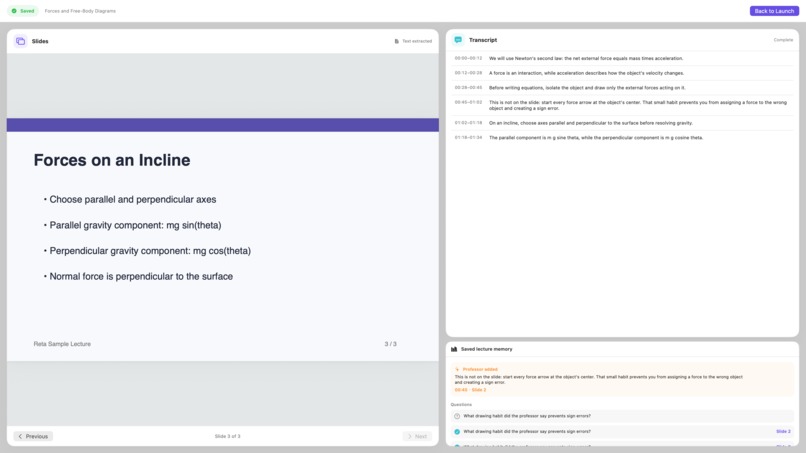
Task: Click the teal check icon on the answered question
Action: [x=457, y=431]
